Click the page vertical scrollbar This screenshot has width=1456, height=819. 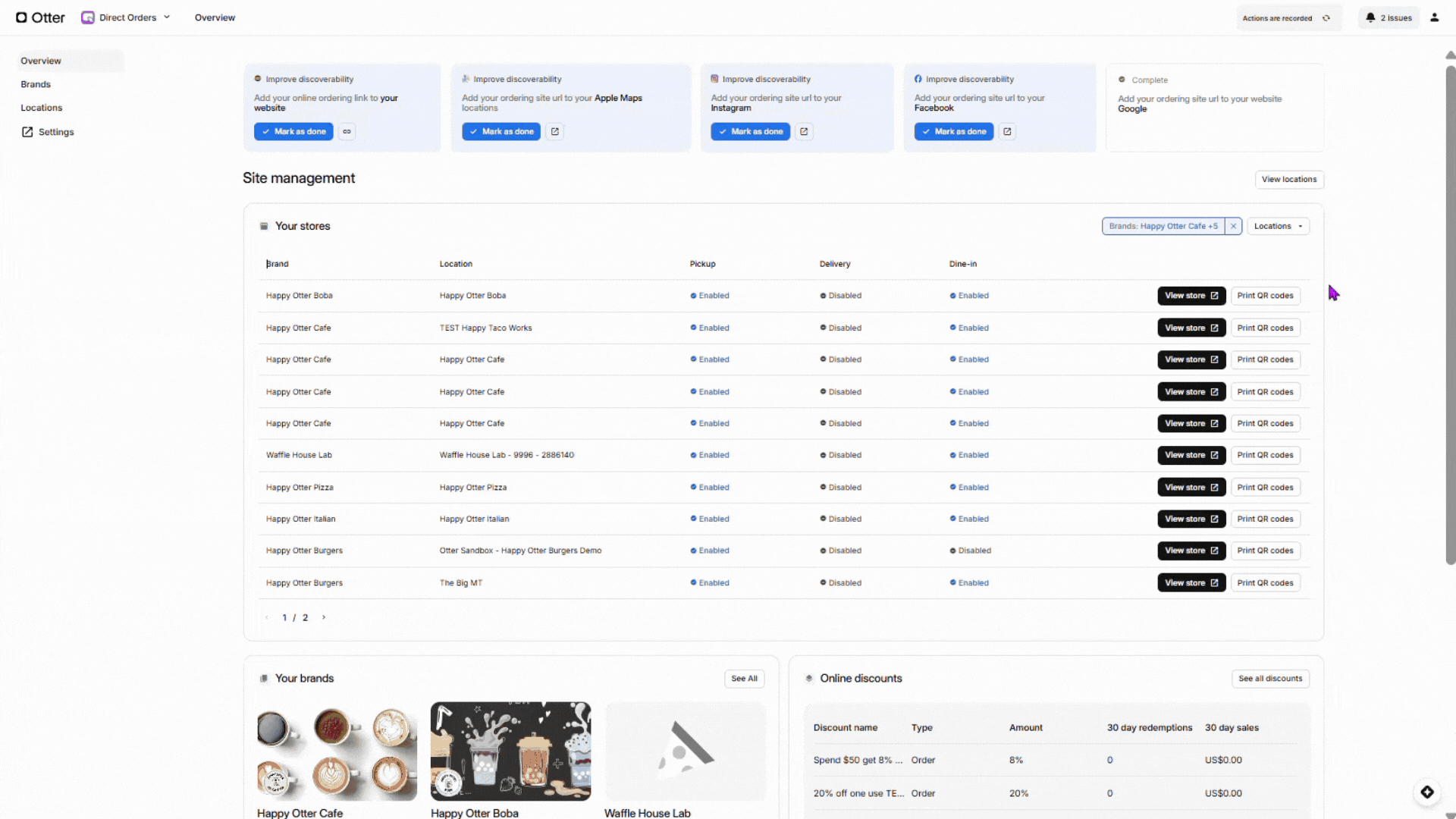coord(1450,315)
